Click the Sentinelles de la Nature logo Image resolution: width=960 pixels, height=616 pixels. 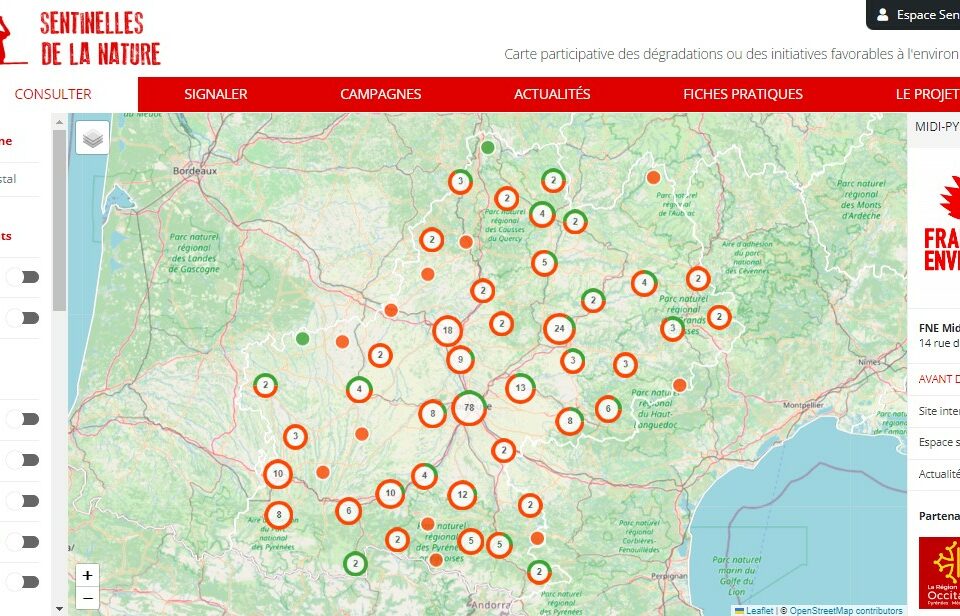point(80,38)
